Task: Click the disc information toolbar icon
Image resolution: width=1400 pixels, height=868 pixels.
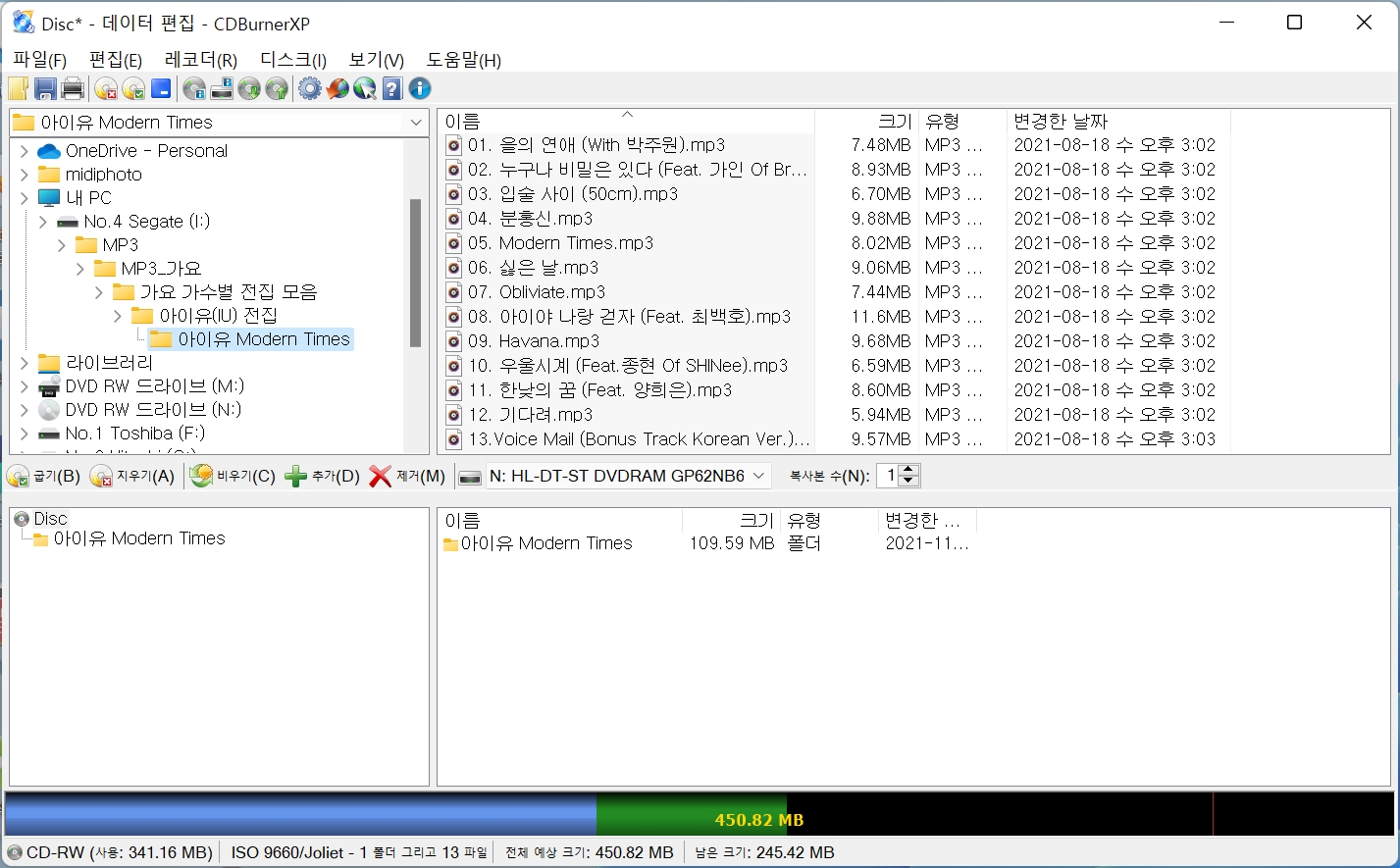Action: point(194,89)
